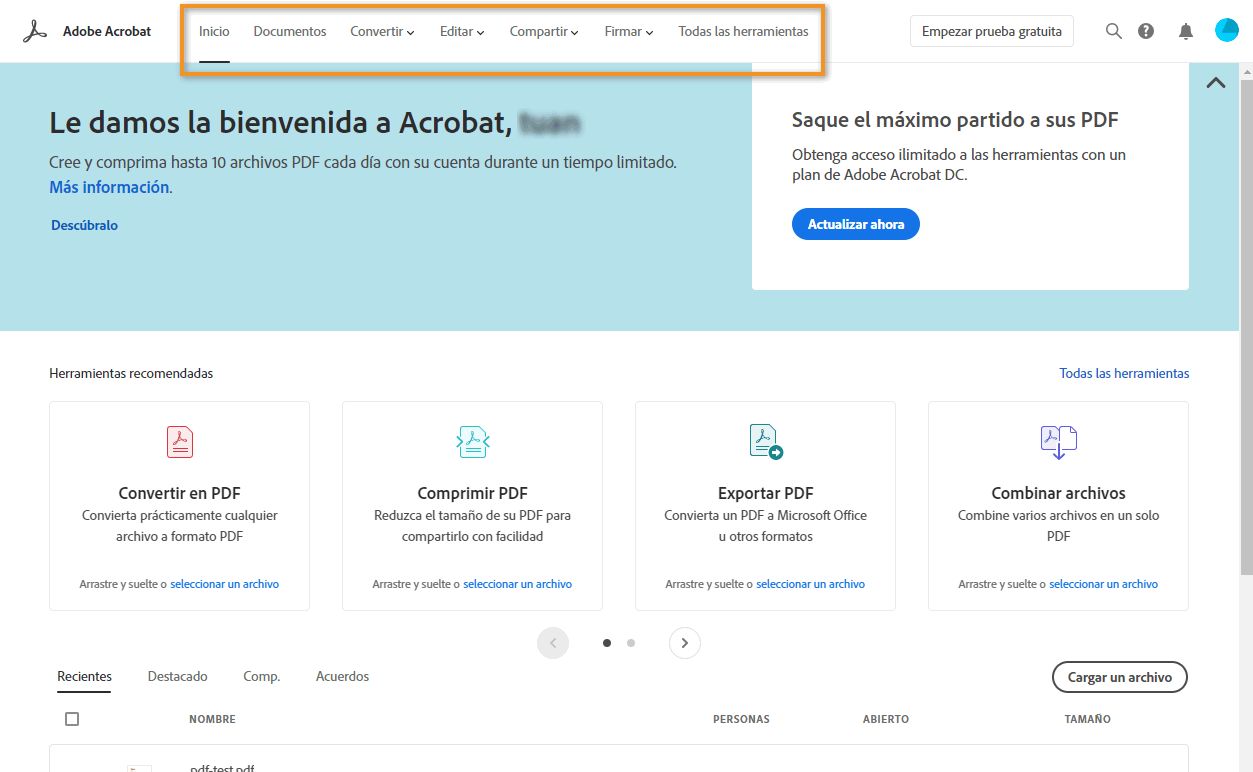This screenshot has width=1253, height=772.
Task: Switch to the Acuerdos tab
Action: coord(342,677)
